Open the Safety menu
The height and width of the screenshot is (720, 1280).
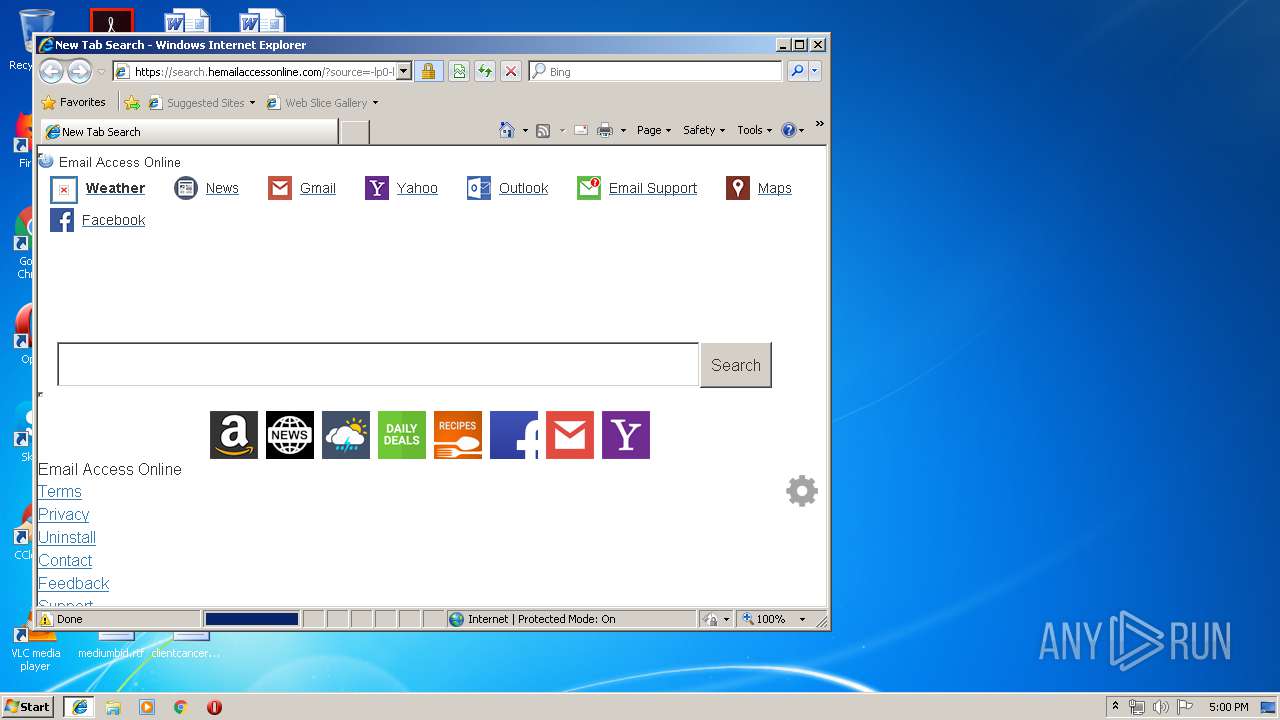(x=704, y=130)
